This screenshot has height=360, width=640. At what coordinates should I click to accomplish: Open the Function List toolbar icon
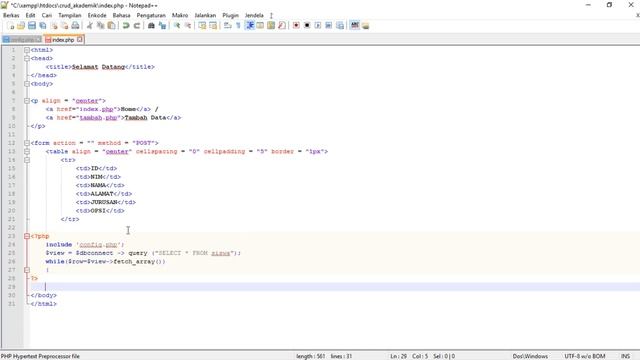tap(282, 26)
